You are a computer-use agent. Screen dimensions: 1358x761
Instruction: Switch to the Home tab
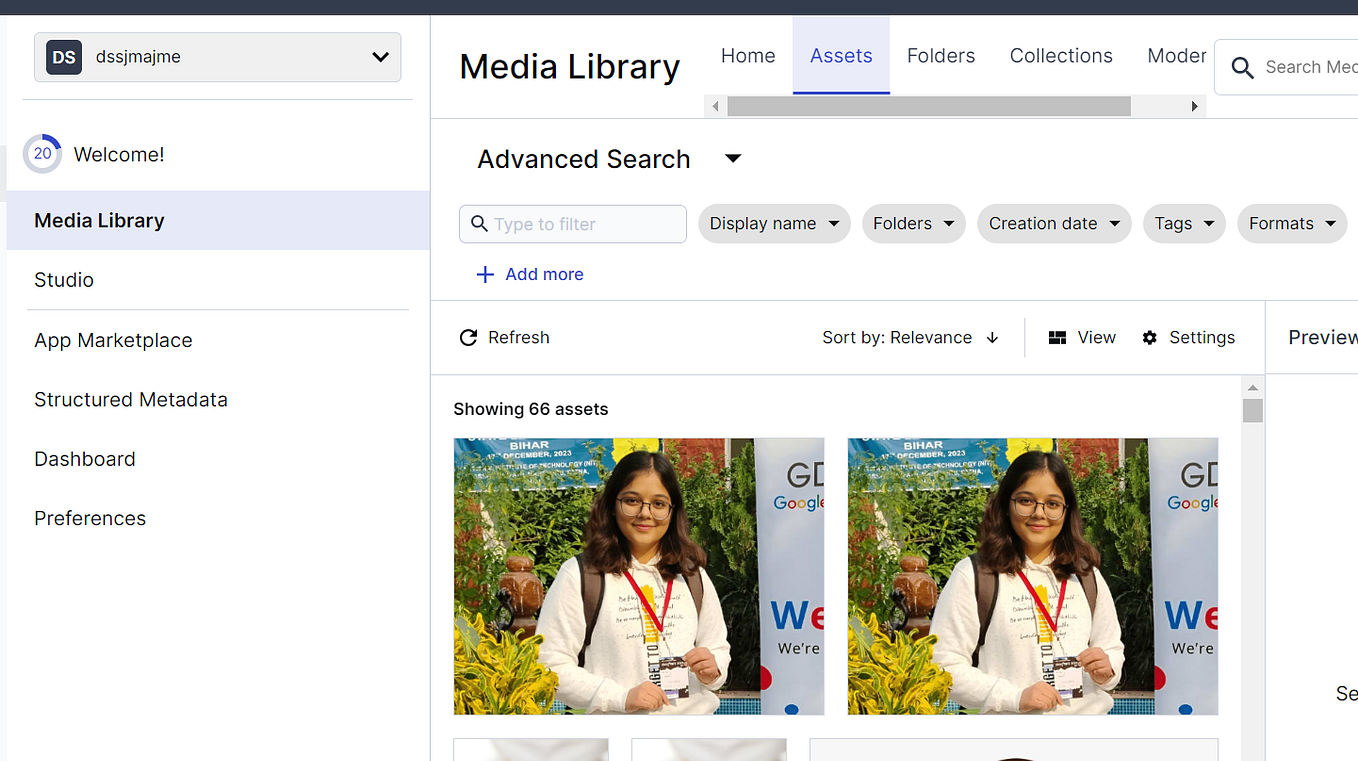(x=747, y=55)
